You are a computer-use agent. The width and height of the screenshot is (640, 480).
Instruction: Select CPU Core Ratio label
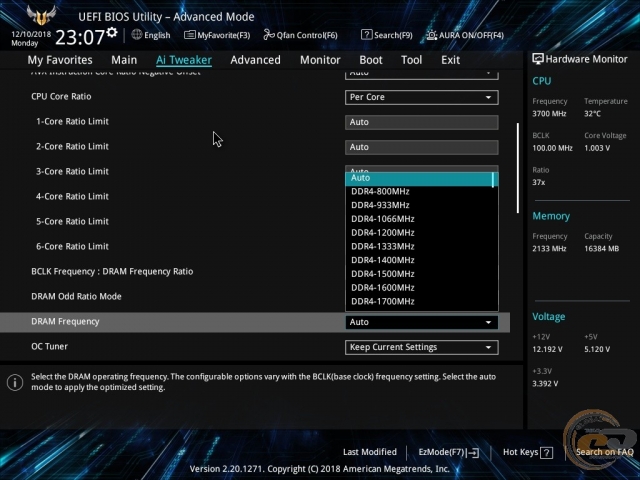tap(61, 97)
